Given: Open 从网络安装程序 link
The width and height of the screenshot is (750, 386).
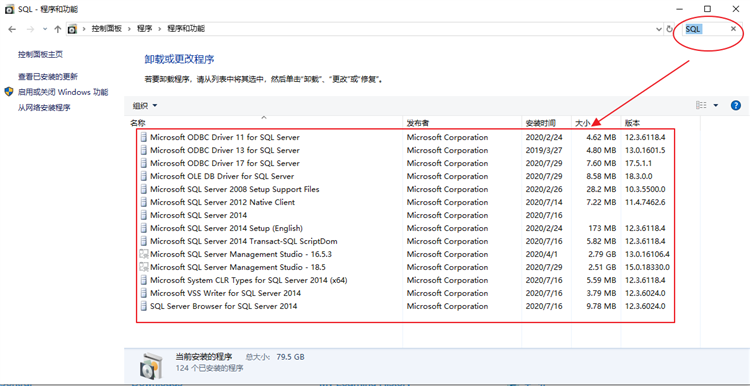Looking at the screenshot, I should tap(44, 108).
